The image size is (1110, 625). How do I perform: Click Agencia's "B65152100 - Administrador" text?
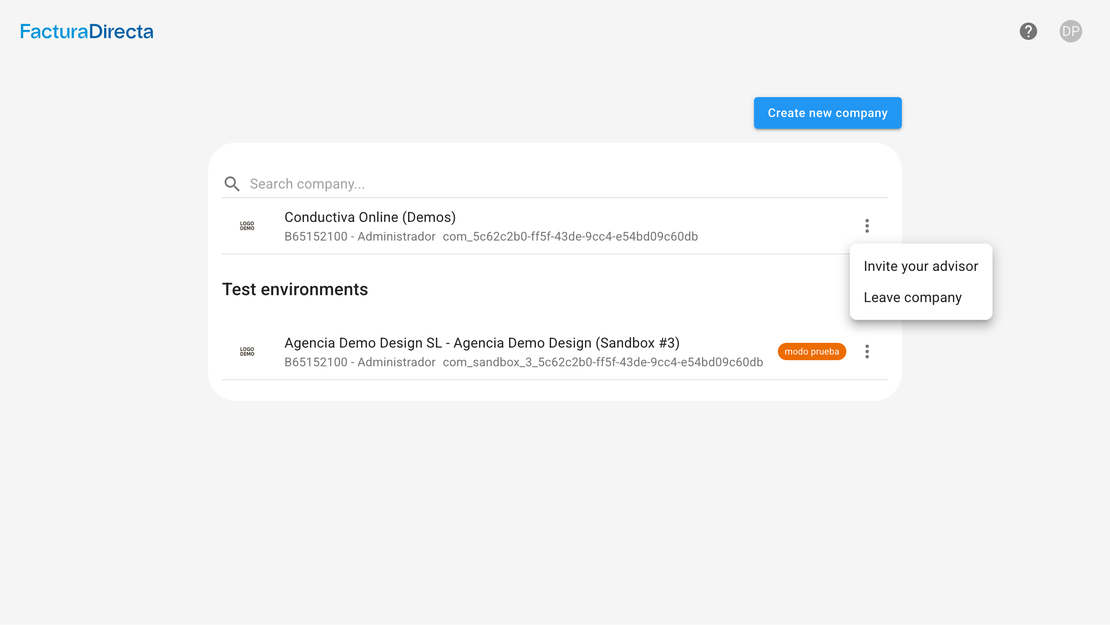pos(360,362)
